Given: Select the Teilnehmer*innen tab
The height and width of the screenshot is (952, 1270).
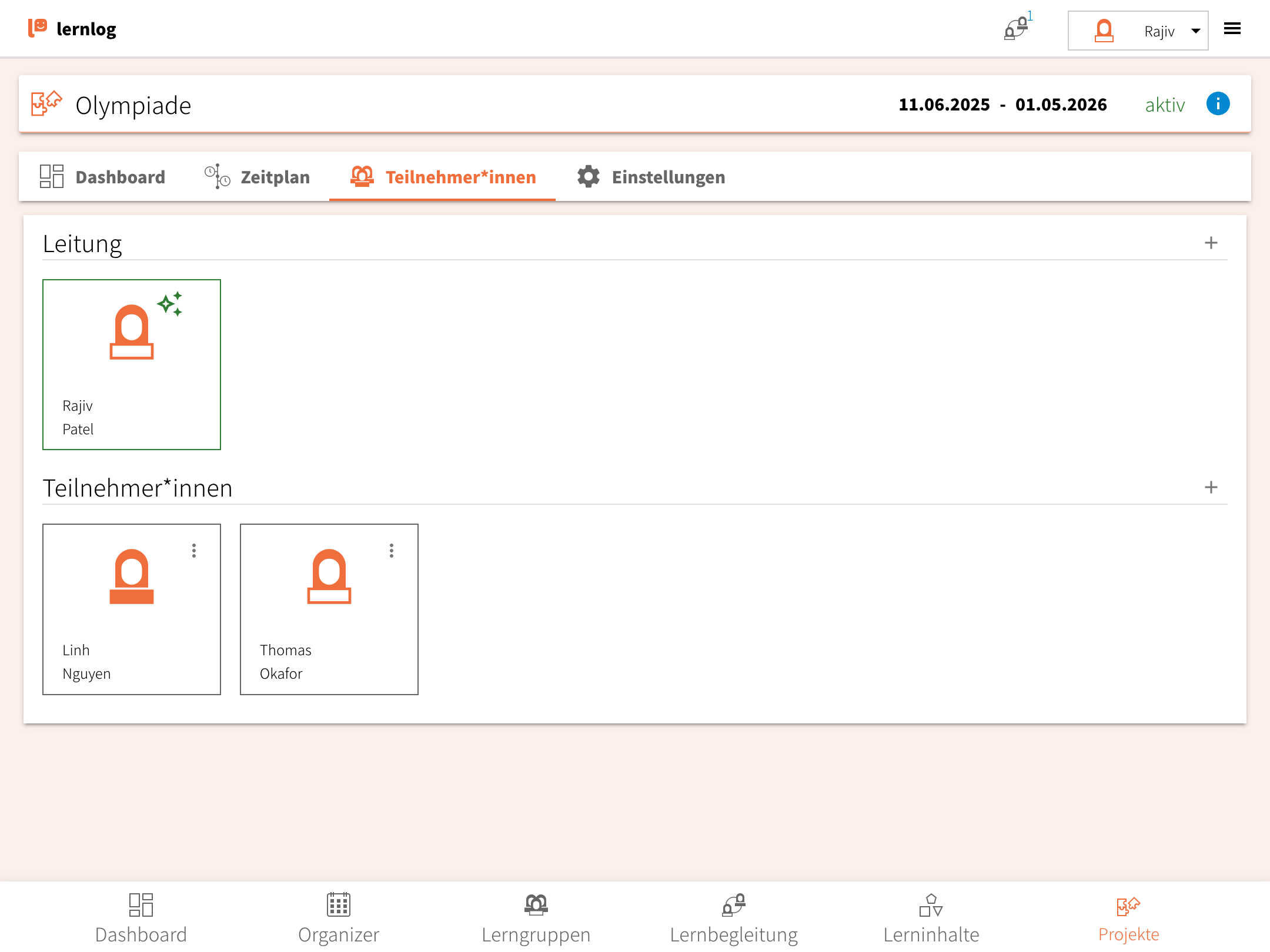Looking at the screenshot, I should [443, 177].
